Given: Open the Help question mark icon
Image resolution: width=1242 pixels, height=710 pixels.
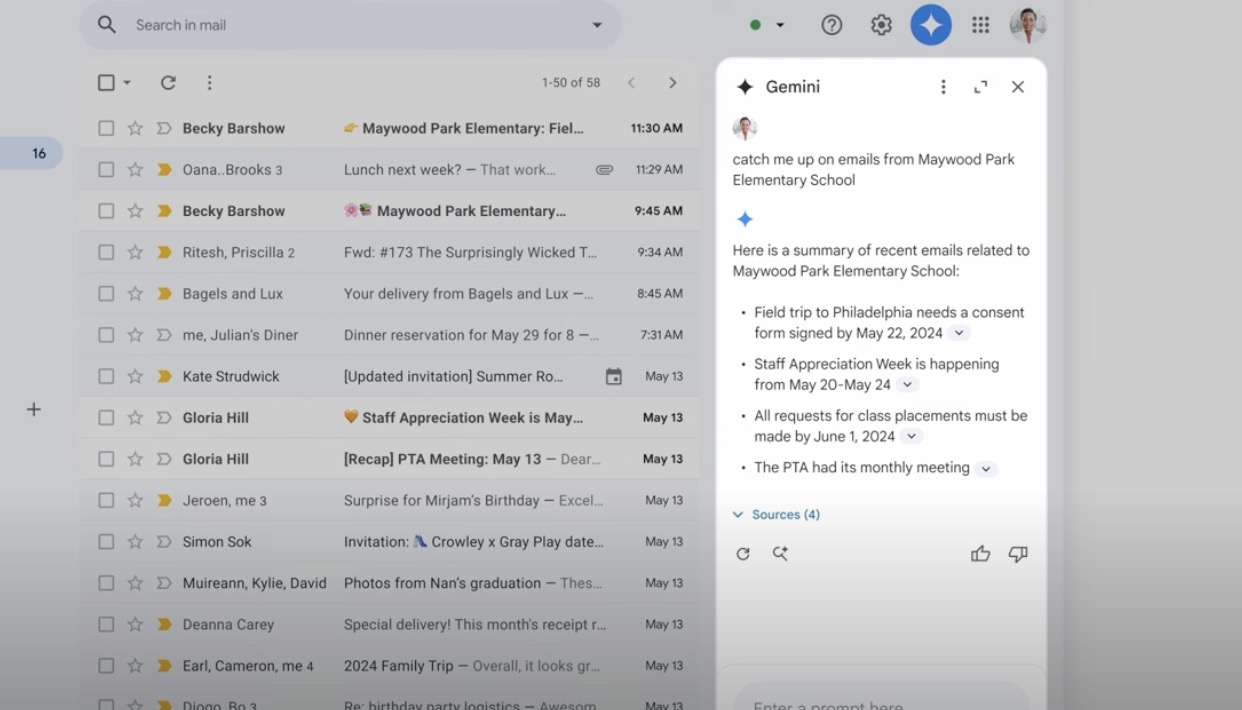Looking at the screenshot, I should tap(831, 25).
